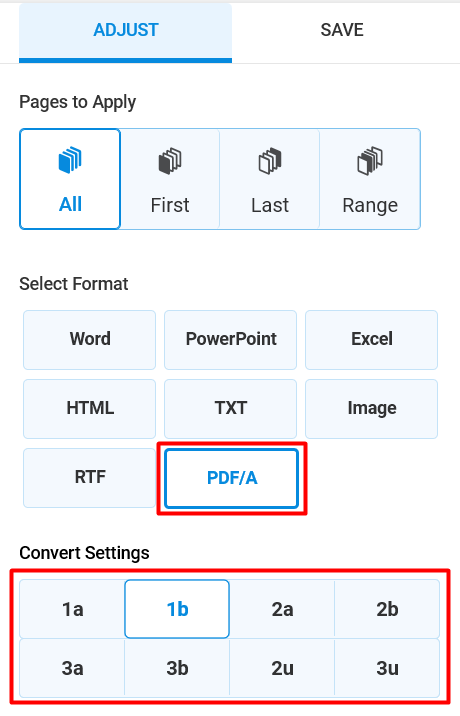Select the PDF/A format button
This screenshot has width=460, height=716.
point(232,478)
